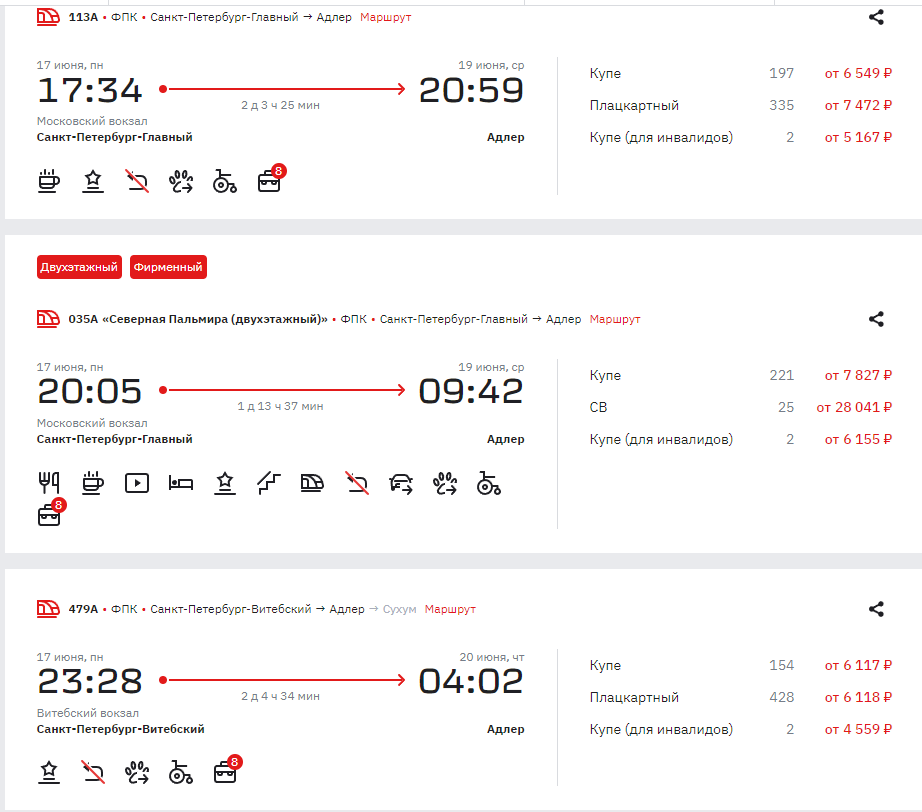922x812 pixels.
Task: Click the bed linen icon on train 035A
Action: coord(181,483)
